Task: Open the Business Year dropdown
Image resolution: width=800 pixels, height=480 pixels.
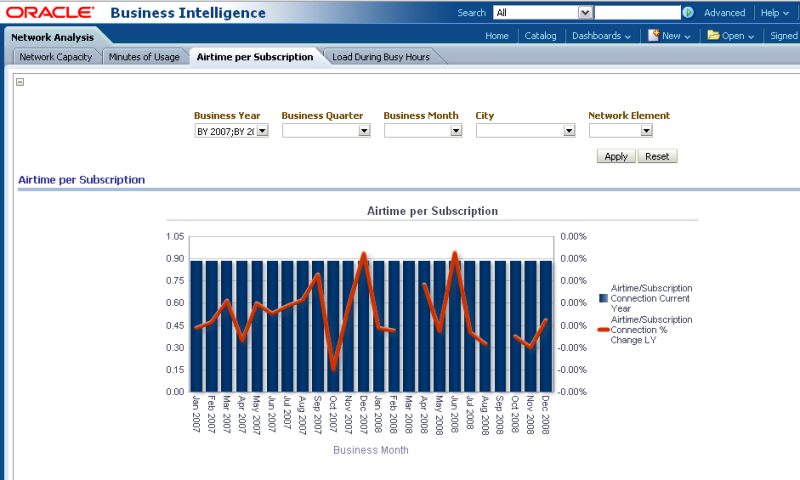Action: coord(262,131)
